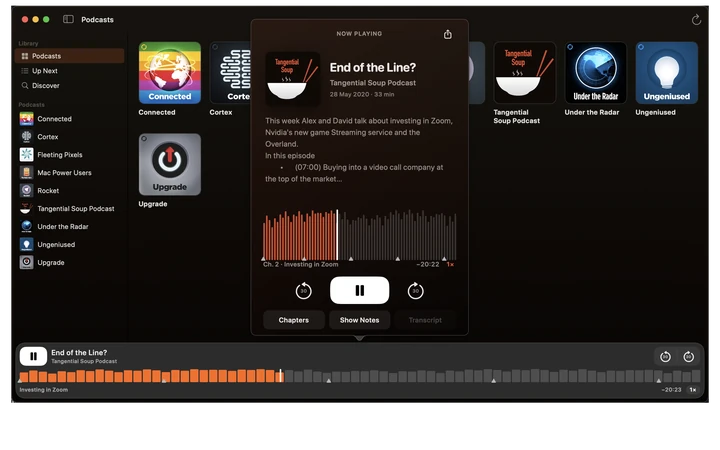The image size is (720, 450).
Task: Open Upgrade in the sidebar list
Action: pyautogui.click(x=69, y=262)
